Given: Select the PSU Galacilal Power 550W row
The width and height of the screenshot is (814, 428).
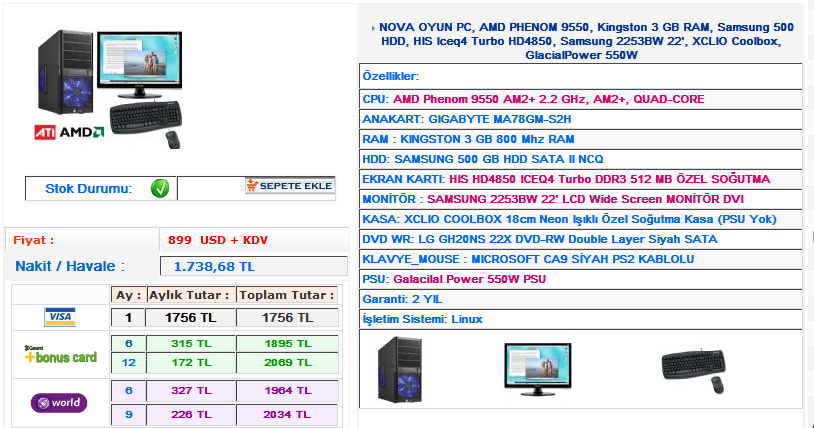Looking at the screenshot, I should (580, 279).
